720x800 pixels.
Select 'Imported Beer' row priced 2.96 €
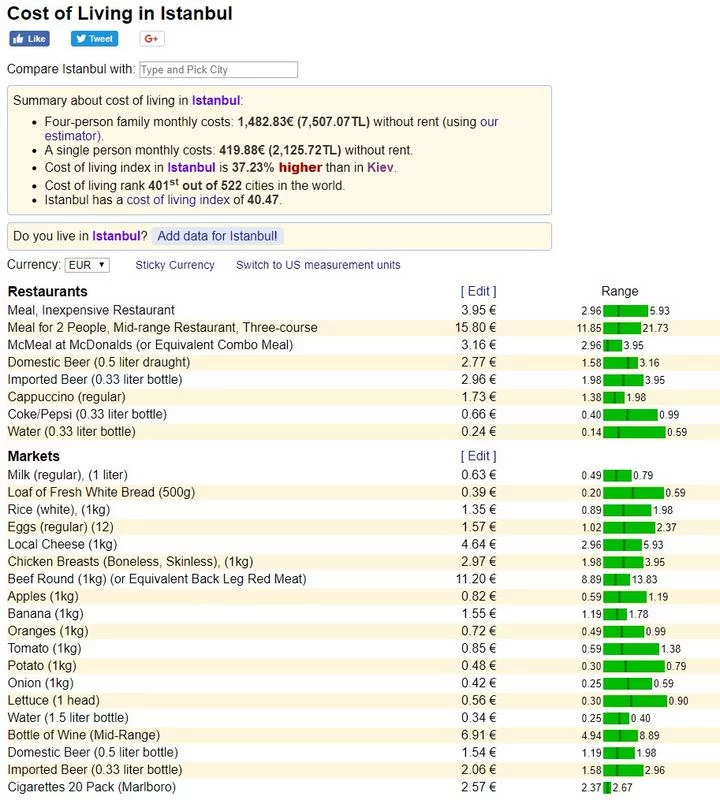pos(95,380)
